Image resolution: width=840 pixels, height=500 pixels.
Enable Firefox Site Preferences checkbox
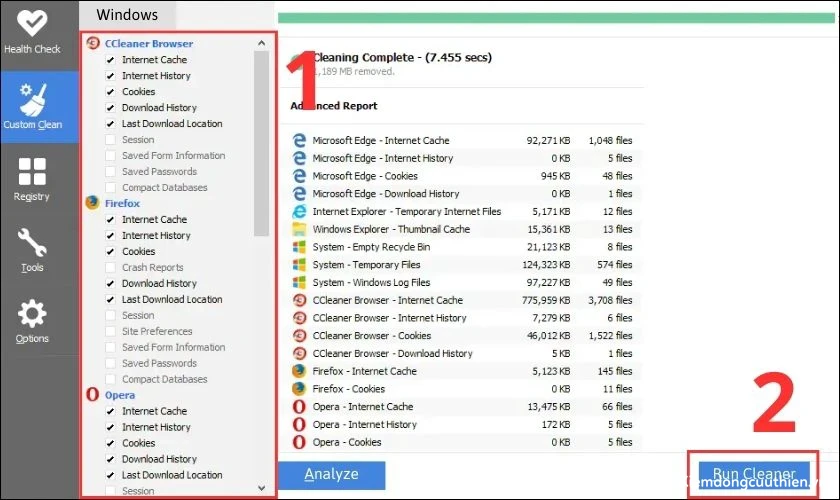(x=110, y=331)
